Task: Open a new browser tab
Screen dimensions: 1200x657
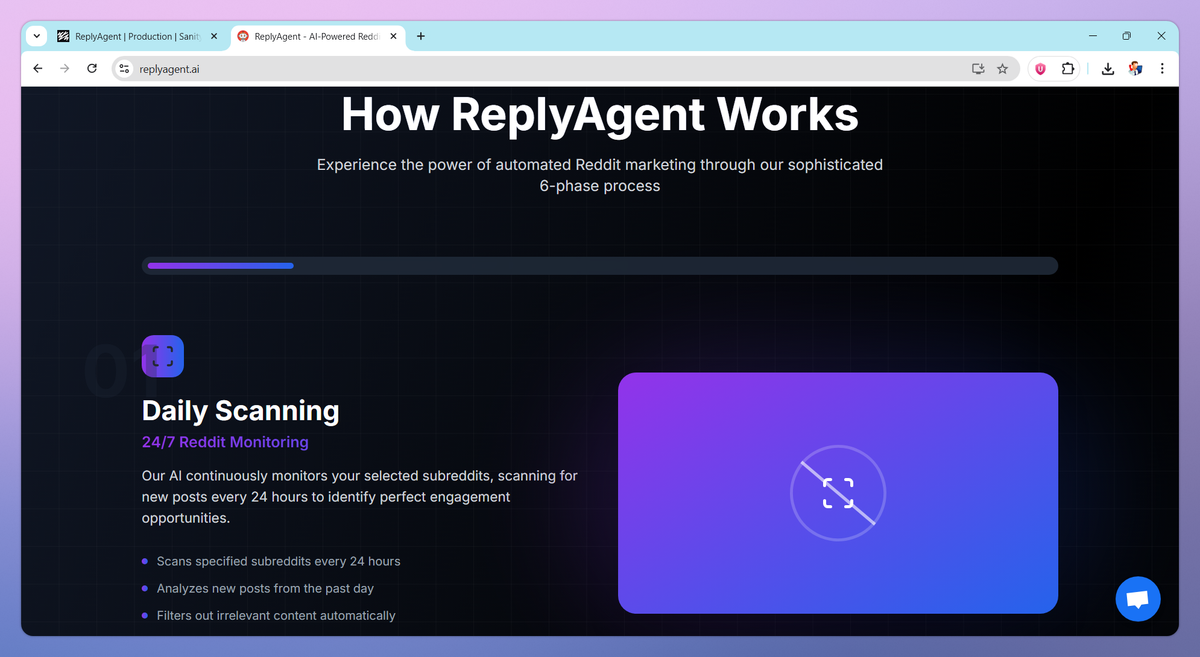Action: [x=421, y=36]
